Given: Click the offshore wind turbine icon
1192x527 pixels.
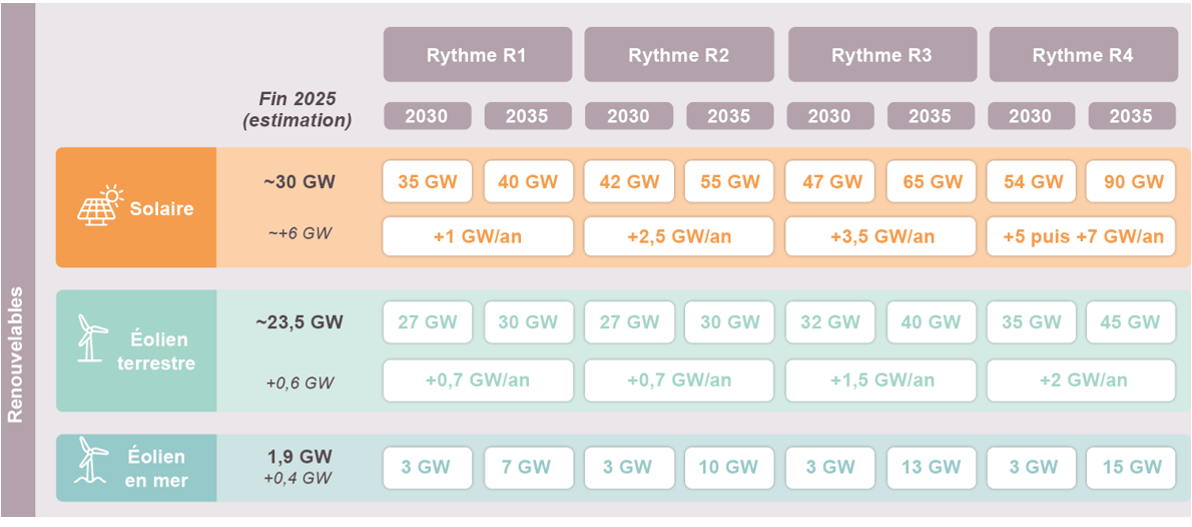Looking at the screenshot, I should (x=92, y=466).
